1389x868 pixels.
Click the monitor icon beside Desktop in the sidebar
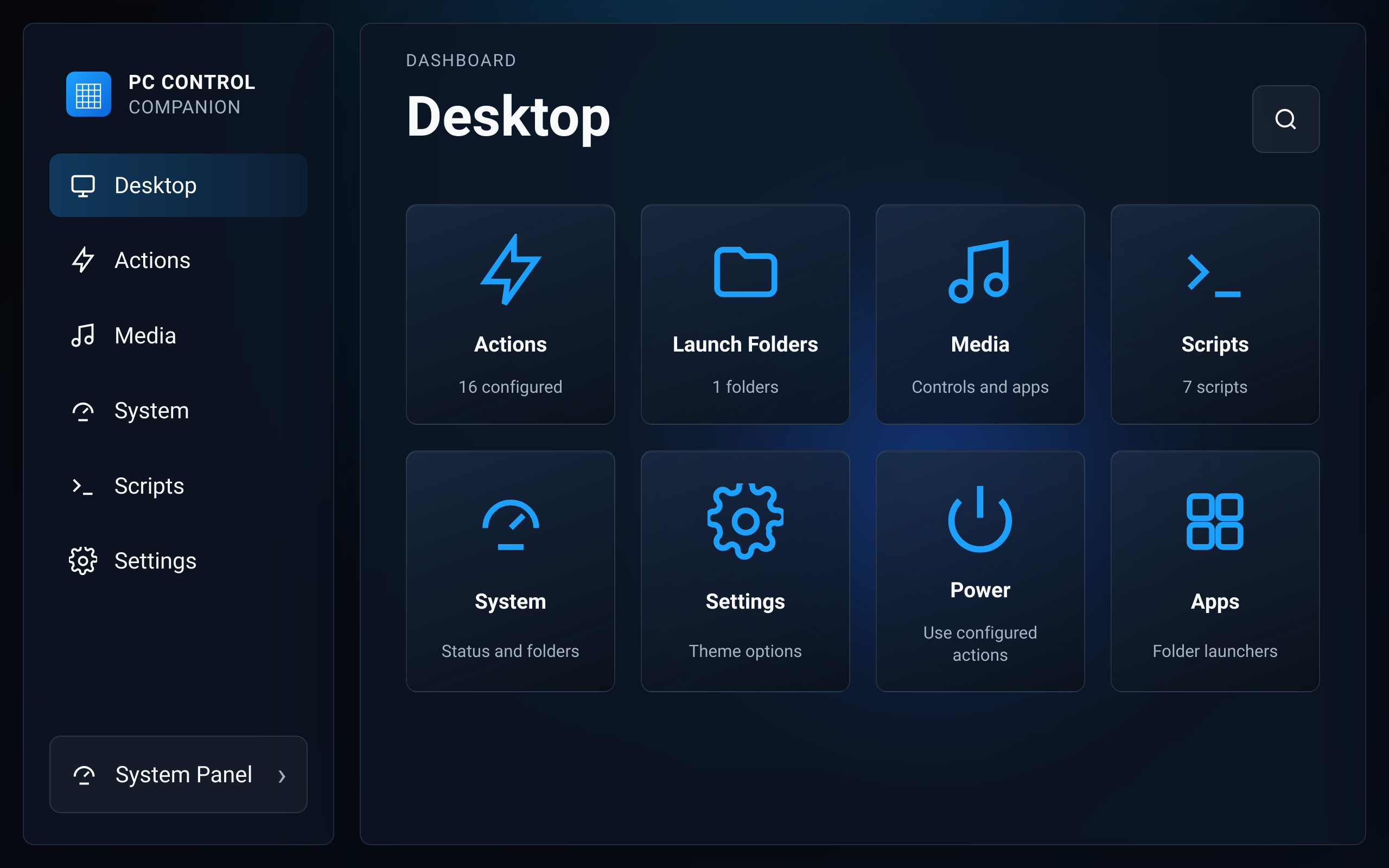tap(82, 186)
